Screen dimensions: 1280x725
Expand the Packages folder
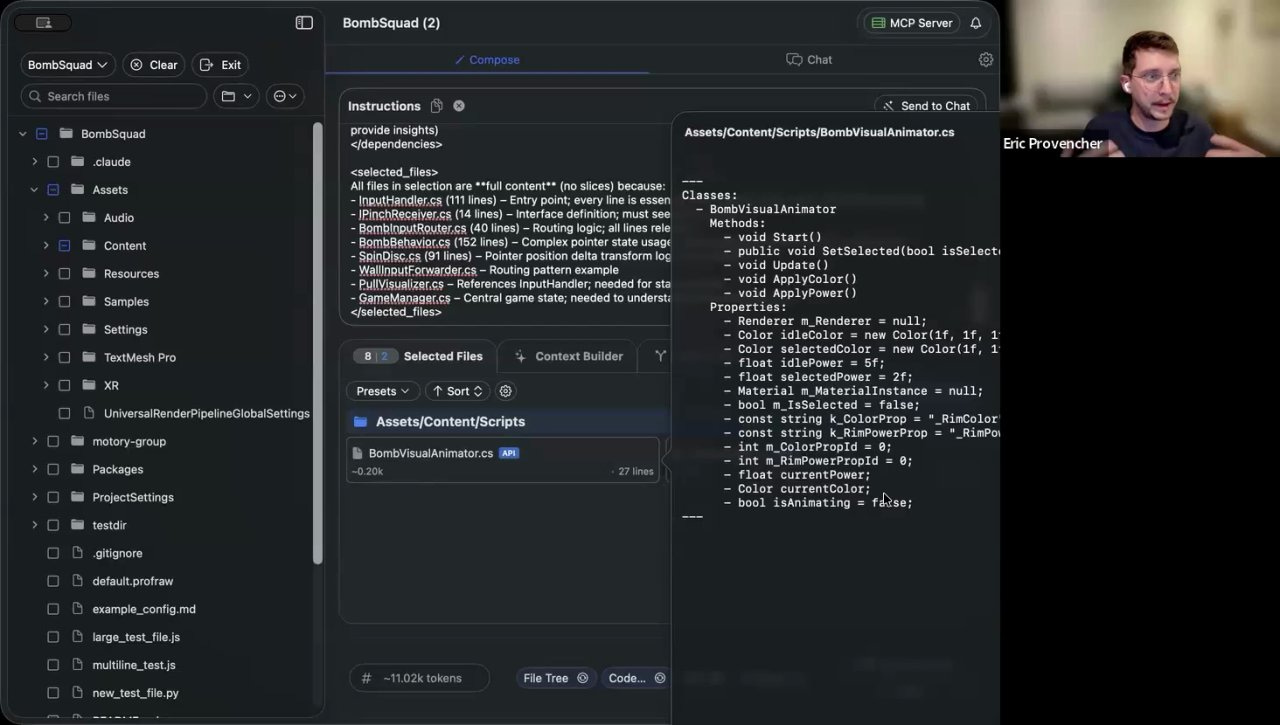point(34,470)
